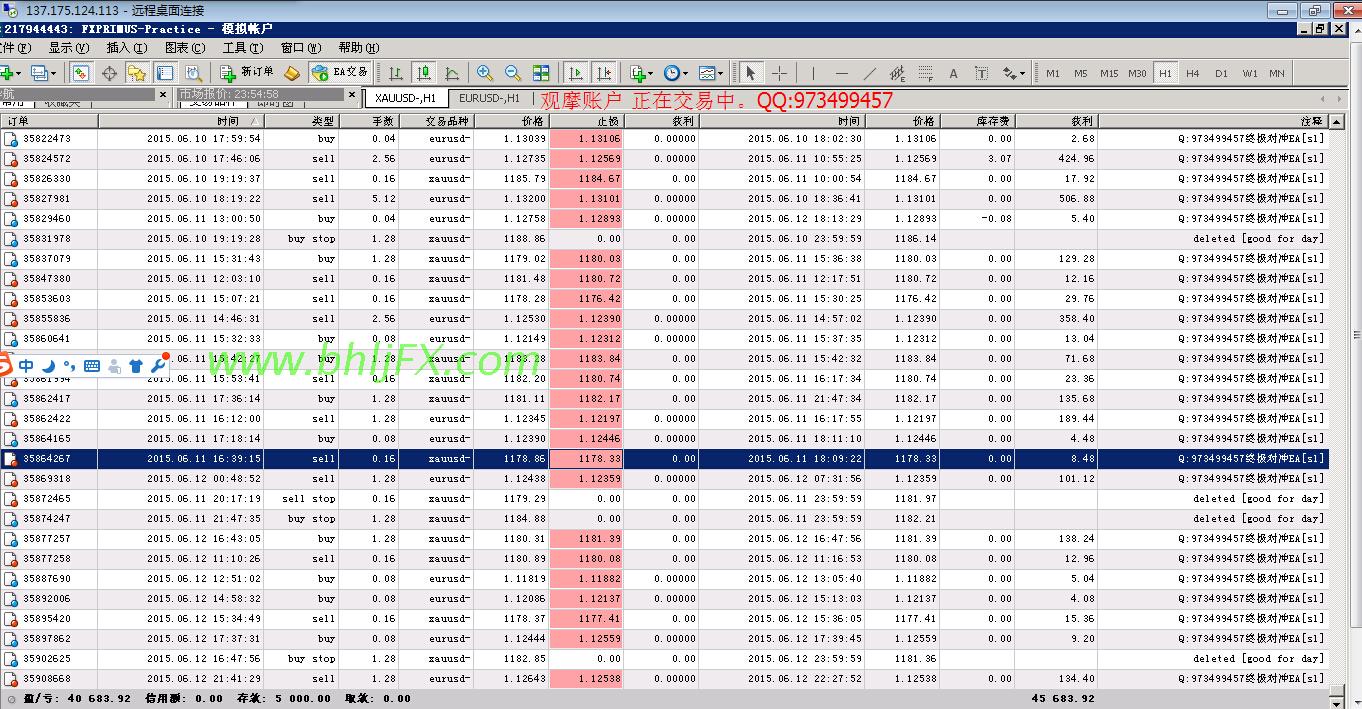Select the arrows symbol tool
The width and height of the screenshot is (1362, 709).
coord(1010,73)
